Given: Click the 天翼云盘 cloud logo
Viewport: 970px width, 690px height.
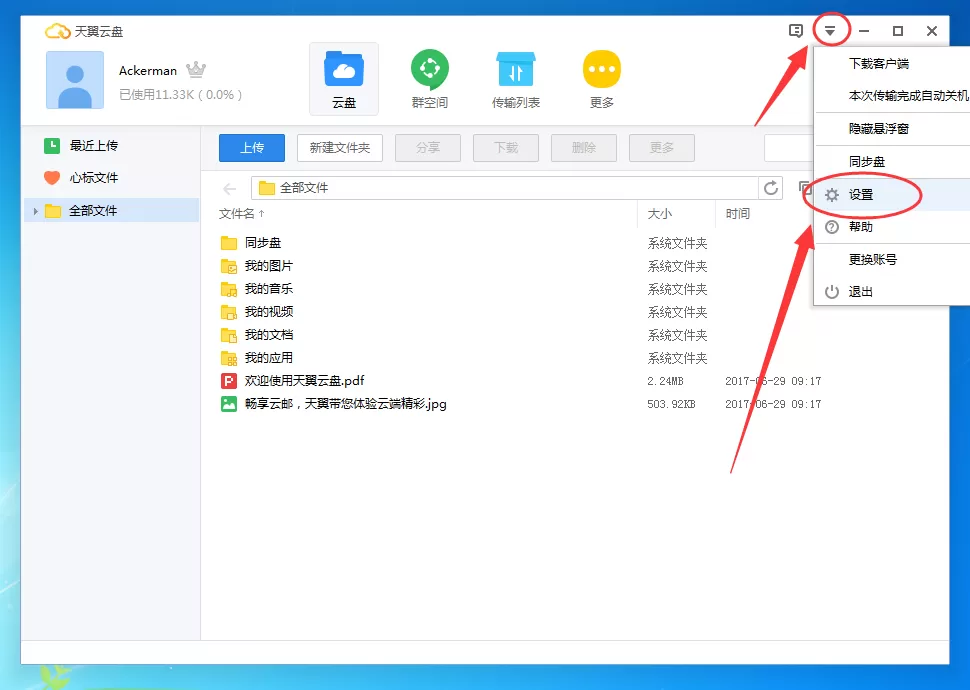Looking at the screenshot, I should click(x=58, y=31).
